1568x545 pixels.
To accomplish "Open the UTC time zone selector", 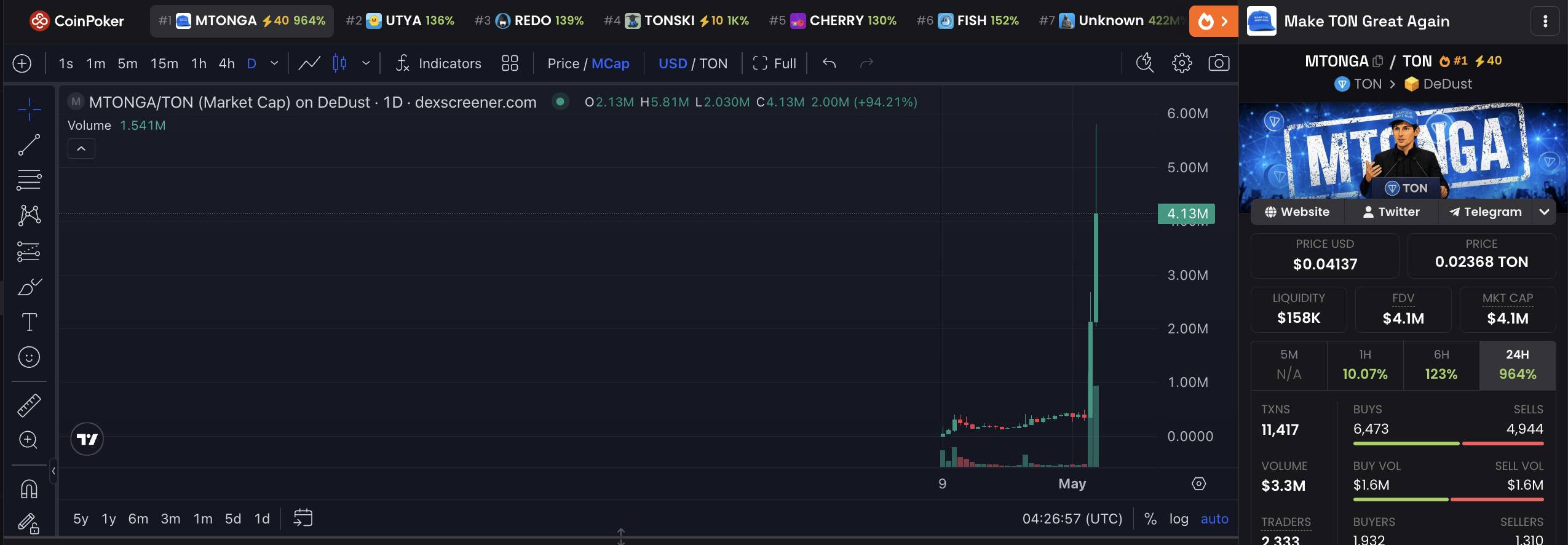I will click(x=1072, y=519).
